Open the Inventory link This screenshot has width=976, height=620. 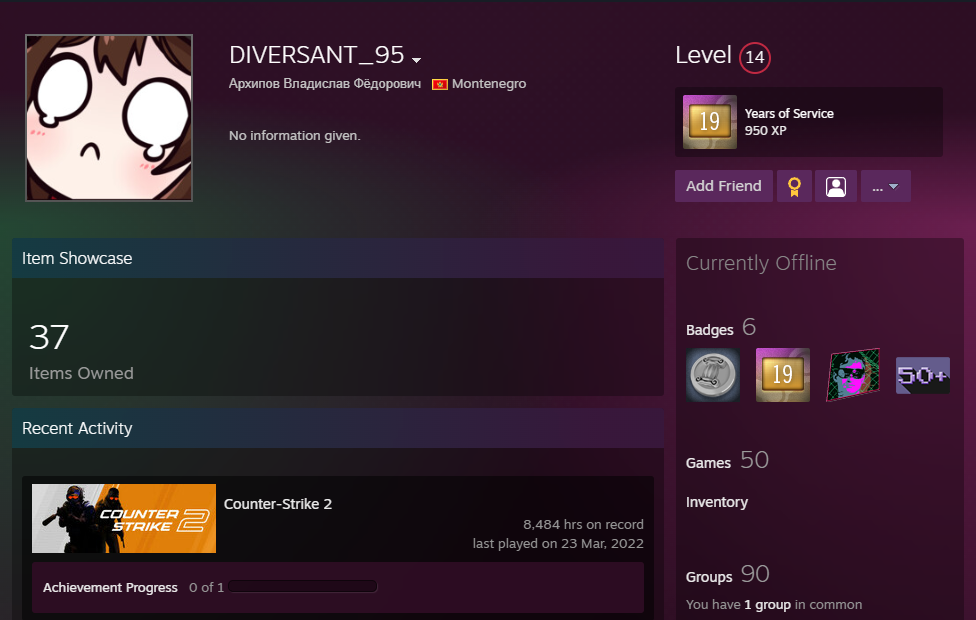[716, 502]
